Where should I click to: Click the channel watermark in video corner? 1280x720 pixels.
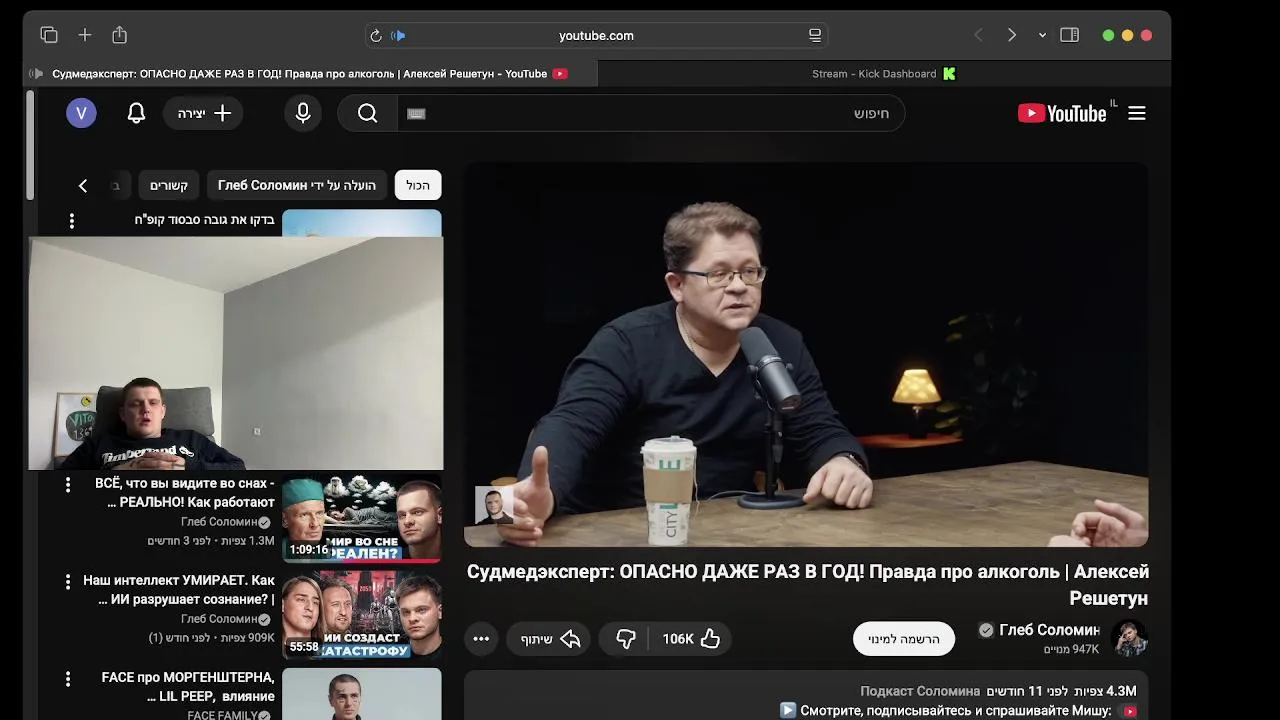pos(494,505)
